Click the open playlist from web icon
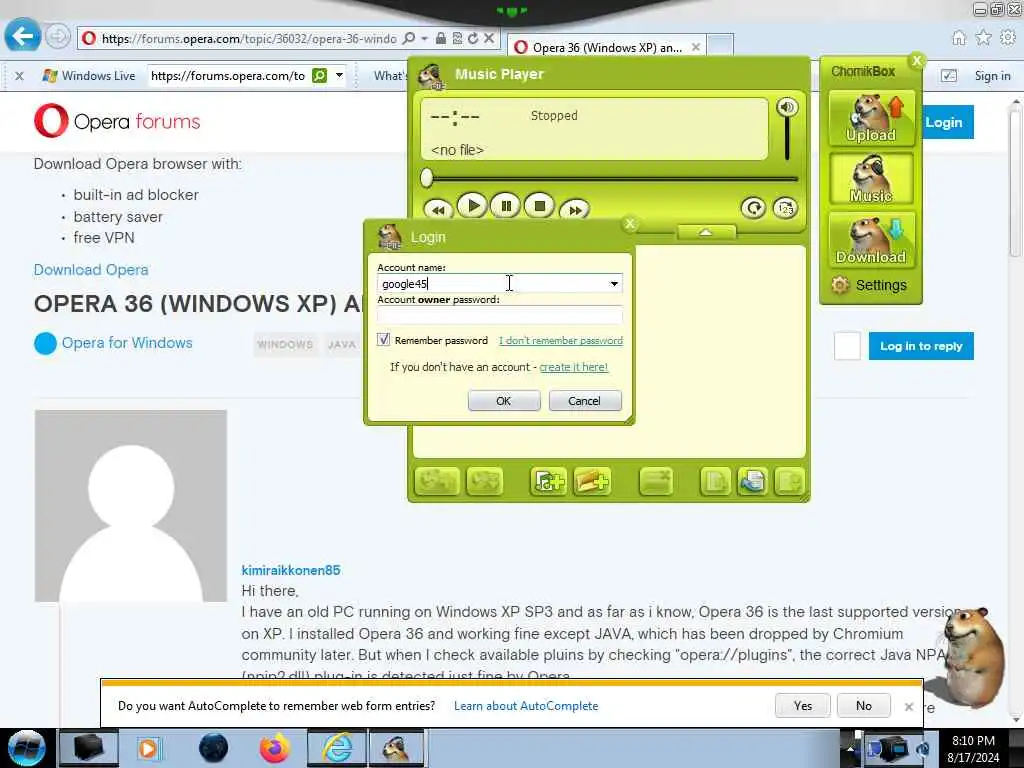The width and height of the screenshot is (1024, 768). tap(752, 482)
